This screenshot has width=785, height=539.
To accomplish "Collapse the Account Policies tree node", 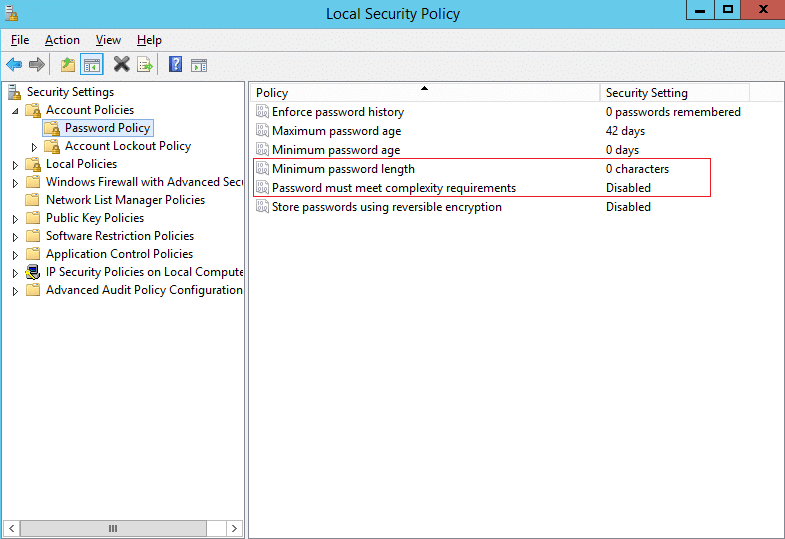I will pyautogui.click(x=16, y=111).
